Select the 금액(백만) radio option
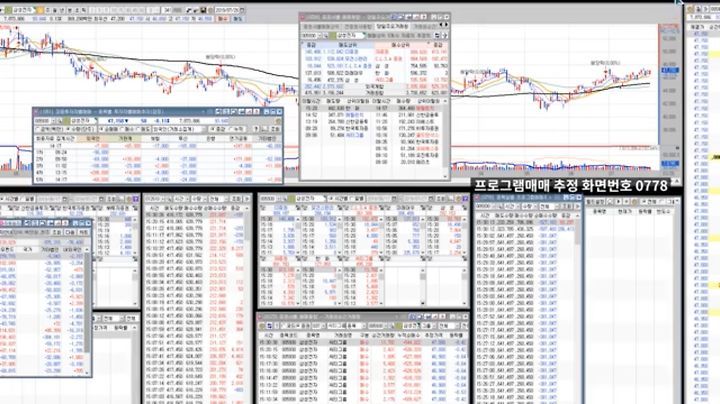The height and width of the screenshot is (404, 720). [50, 129]
